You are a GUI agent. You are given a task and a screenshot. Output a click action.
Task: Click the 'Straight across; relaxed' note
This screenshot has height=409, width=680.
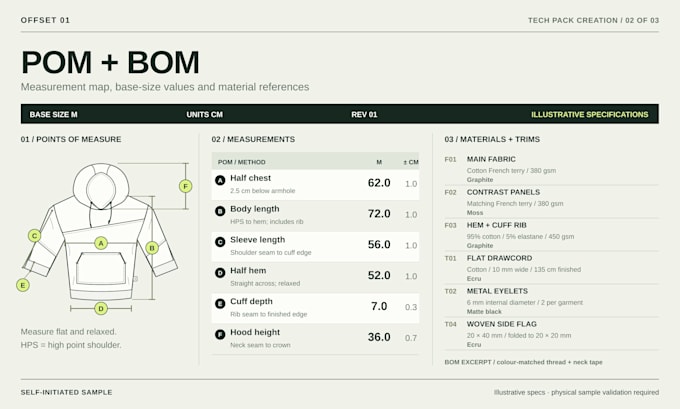265,283
